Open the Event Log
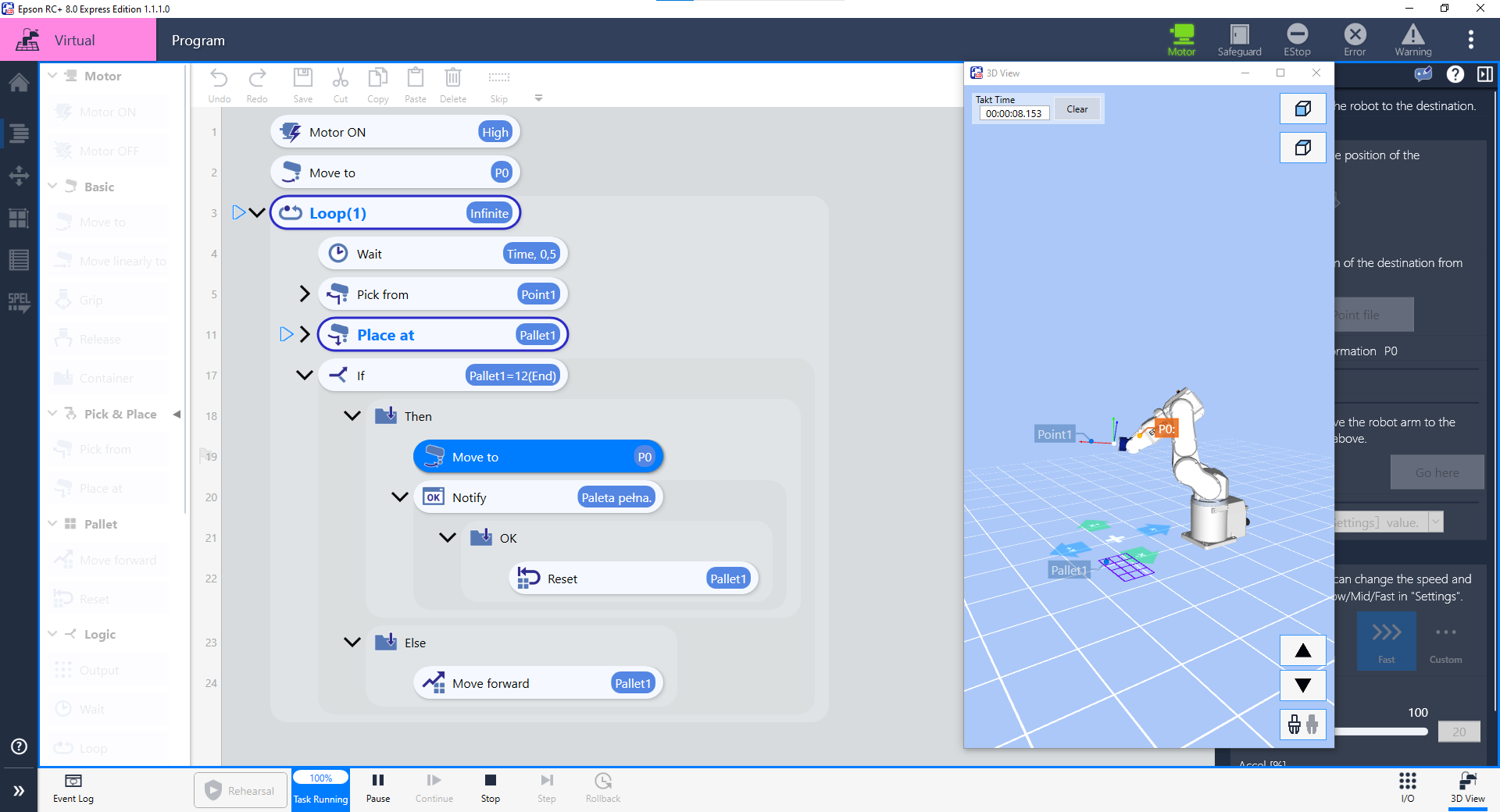The height and width of the screenshot is (812, 1500). (73, 789)
